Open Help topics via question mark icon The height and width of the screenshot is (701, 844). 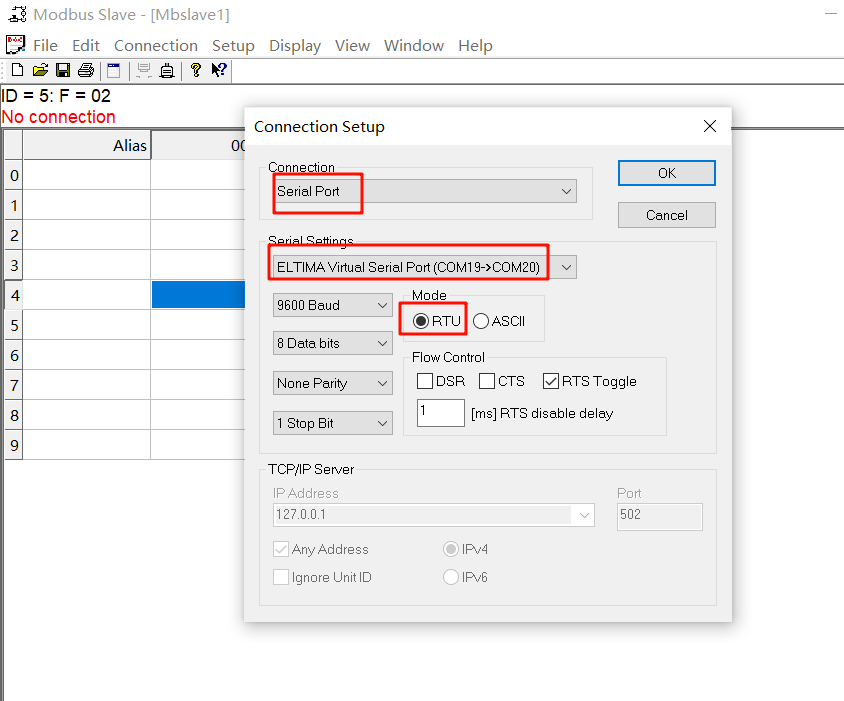pos(196,70)
